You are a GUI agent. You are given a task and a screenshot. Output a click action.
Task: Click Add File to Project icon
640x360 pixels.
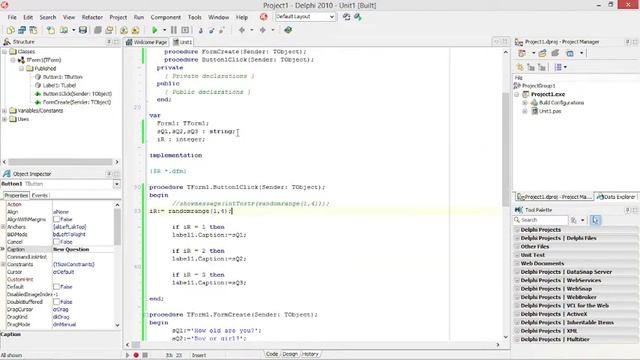click(x=124, y=30)
